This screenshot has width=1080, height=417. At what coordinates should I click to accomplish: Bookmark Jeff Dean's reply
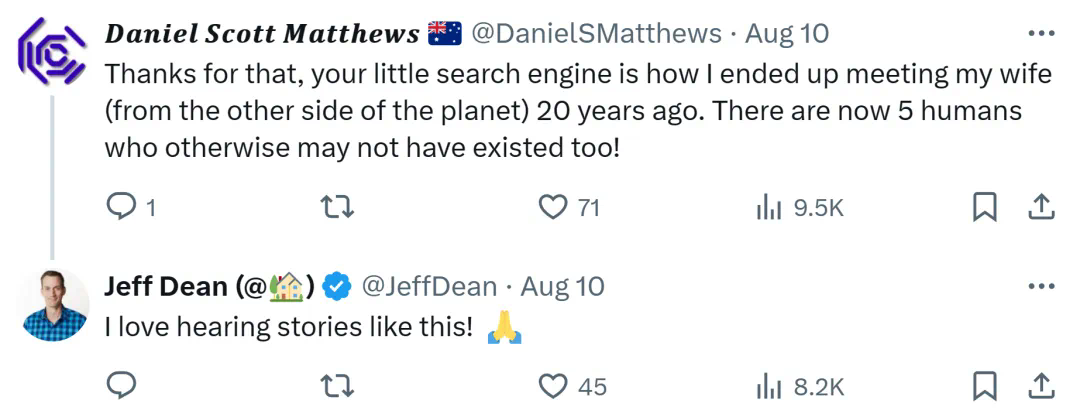(x=985, y=385)
